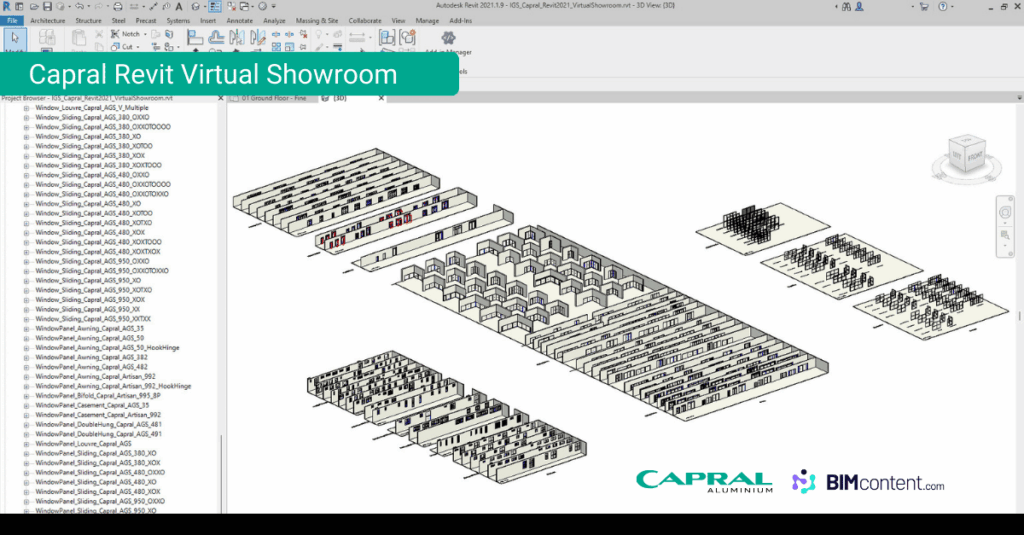
Task: Expand the Window_Sliding_Capral_AGS_480_XOX node
Action: pyautogui.click(x=26, y=233)
